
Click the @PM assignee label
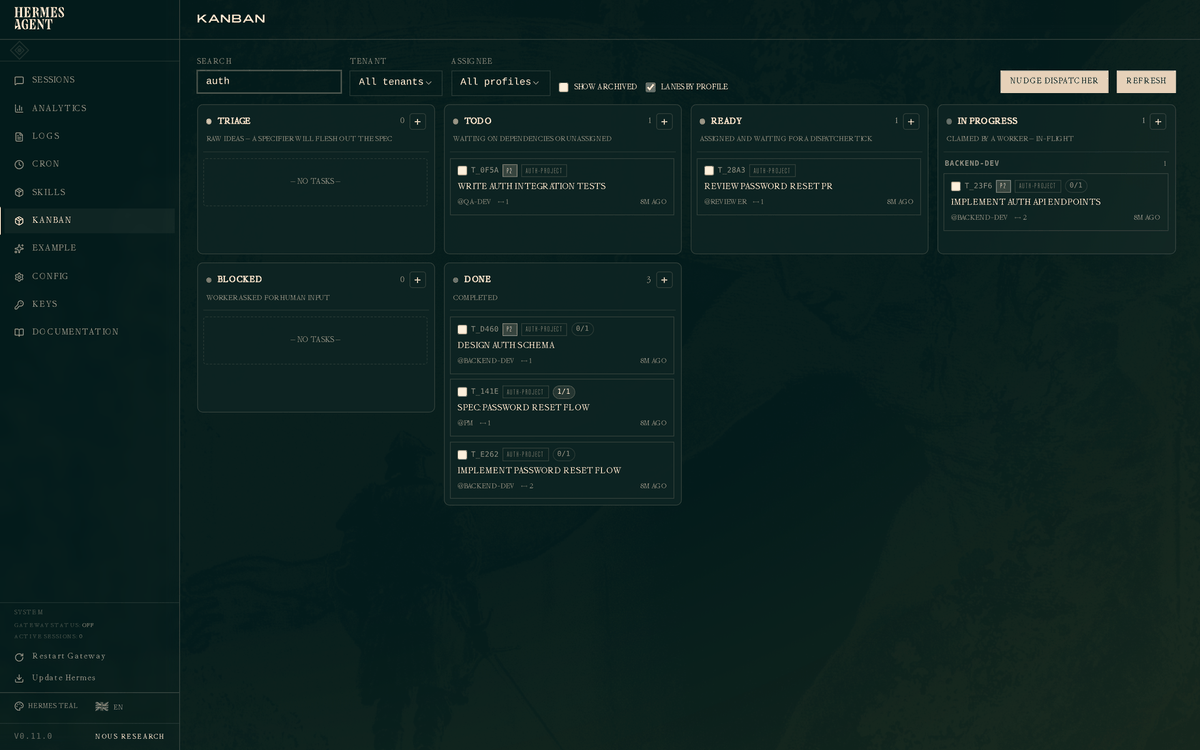tap(466, 423)
